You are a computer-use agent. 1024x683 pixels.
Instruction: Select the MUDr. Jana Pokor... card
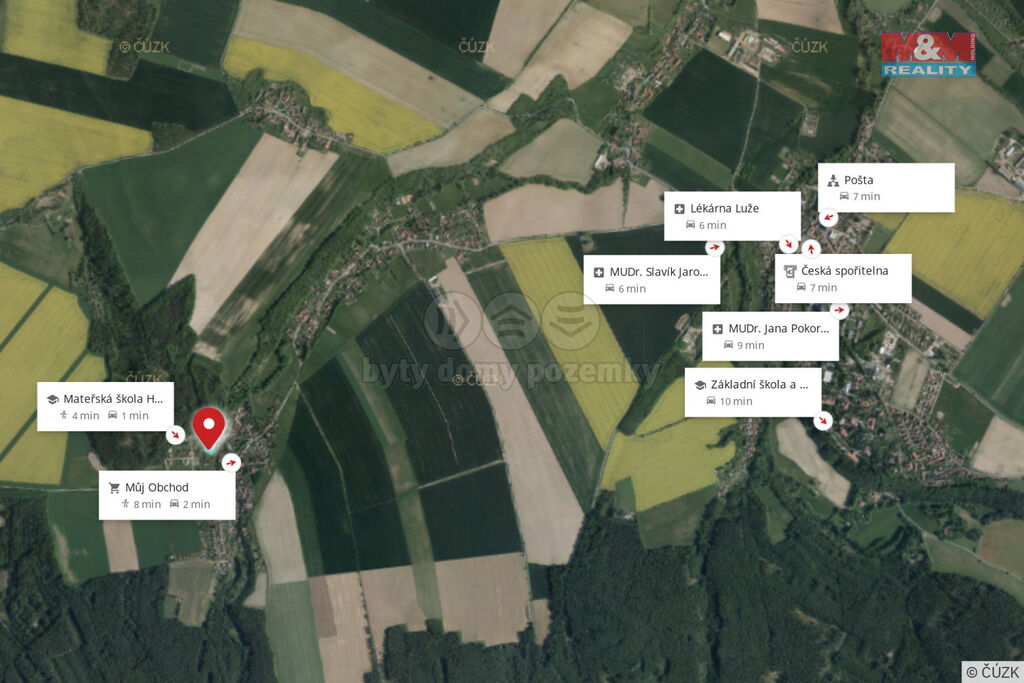[771, 336]
